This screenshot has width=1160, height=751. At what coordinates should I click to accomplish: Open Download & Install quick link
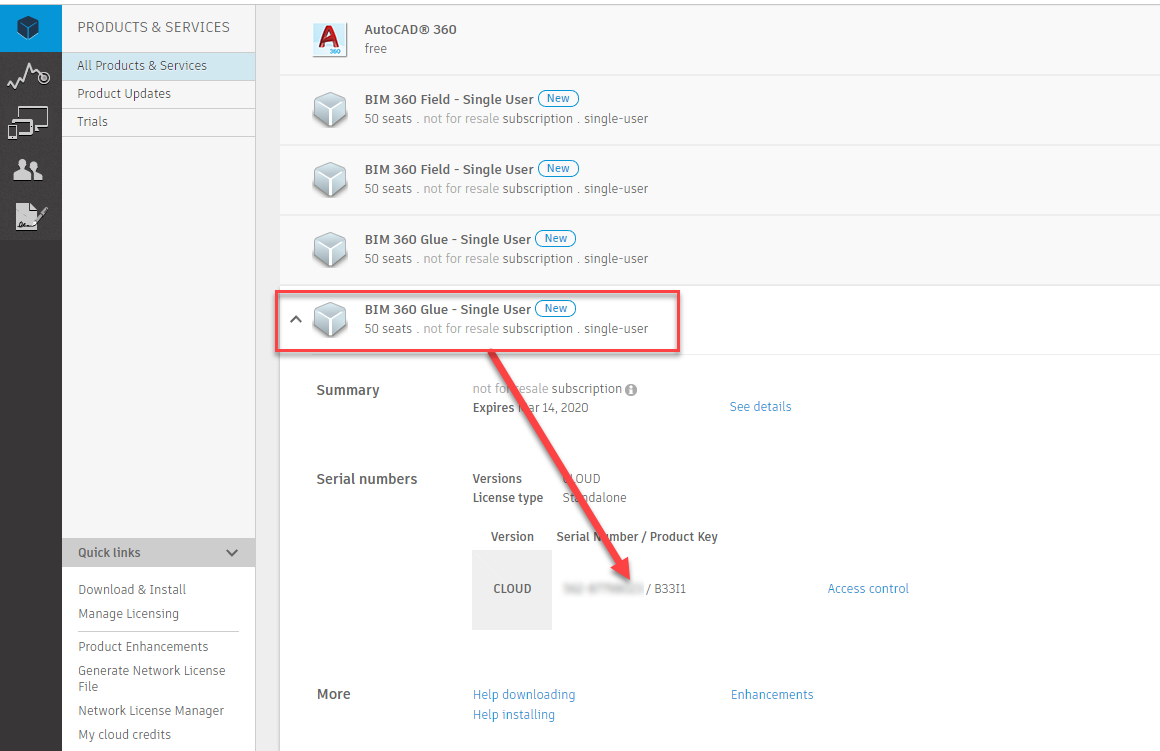(132, 590)
